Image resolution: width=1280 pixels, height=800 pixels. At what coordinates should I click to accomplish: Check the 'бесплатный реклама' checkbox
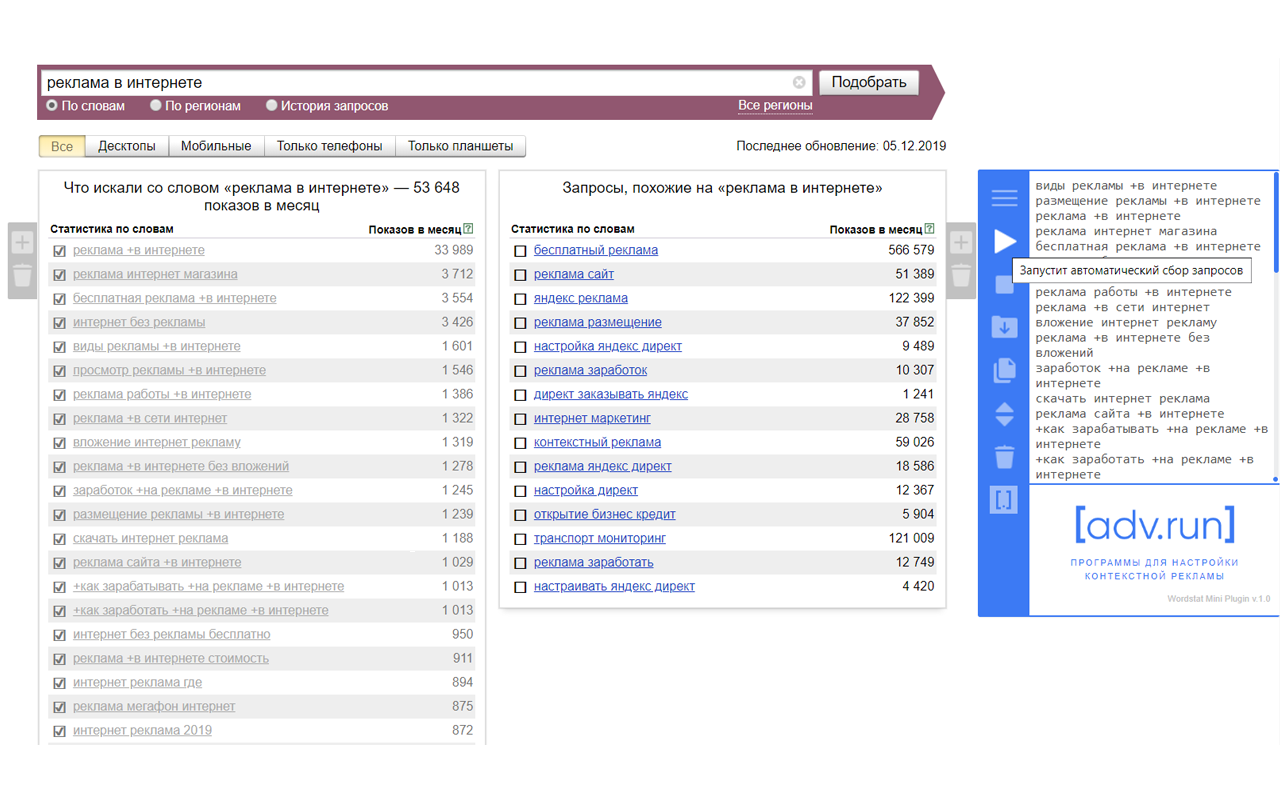point(520,251)
